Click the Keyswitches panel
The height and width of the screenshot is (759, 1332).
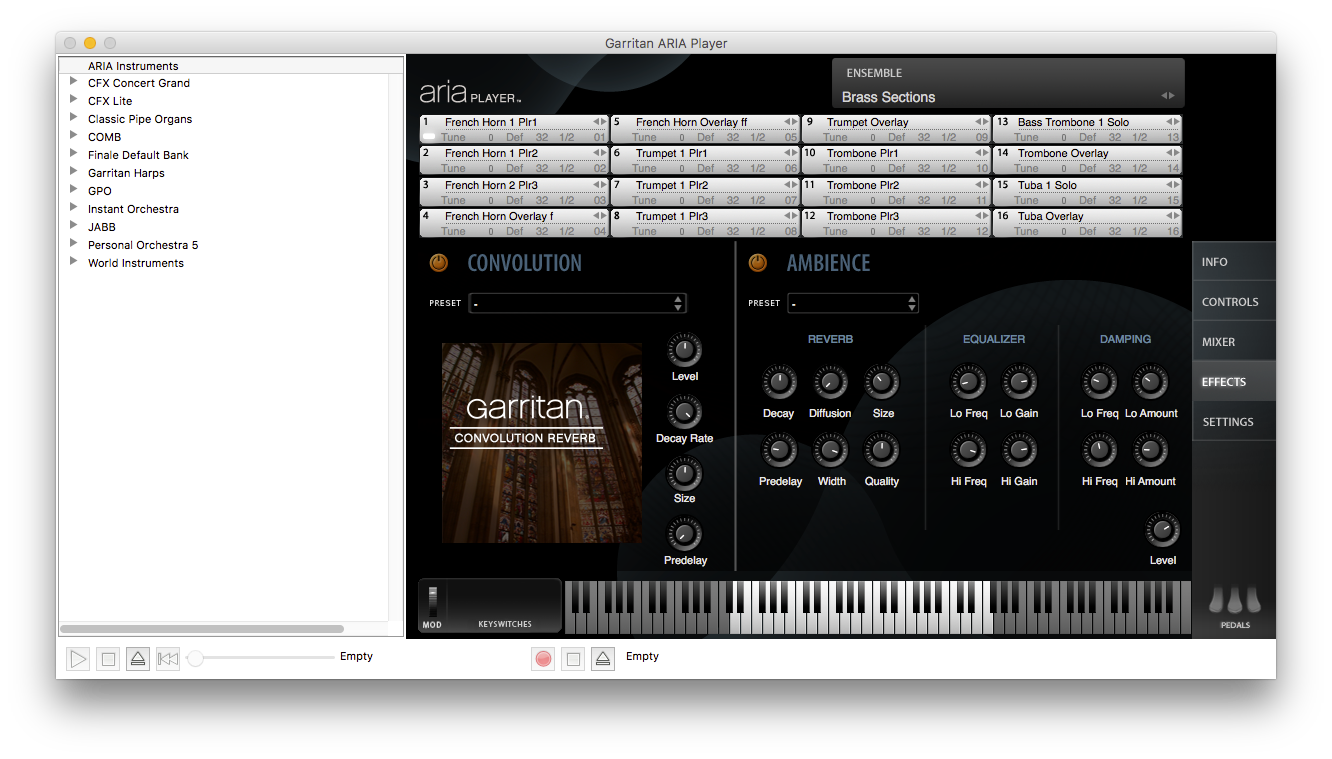pyautogui.click(x=505, y=605)
